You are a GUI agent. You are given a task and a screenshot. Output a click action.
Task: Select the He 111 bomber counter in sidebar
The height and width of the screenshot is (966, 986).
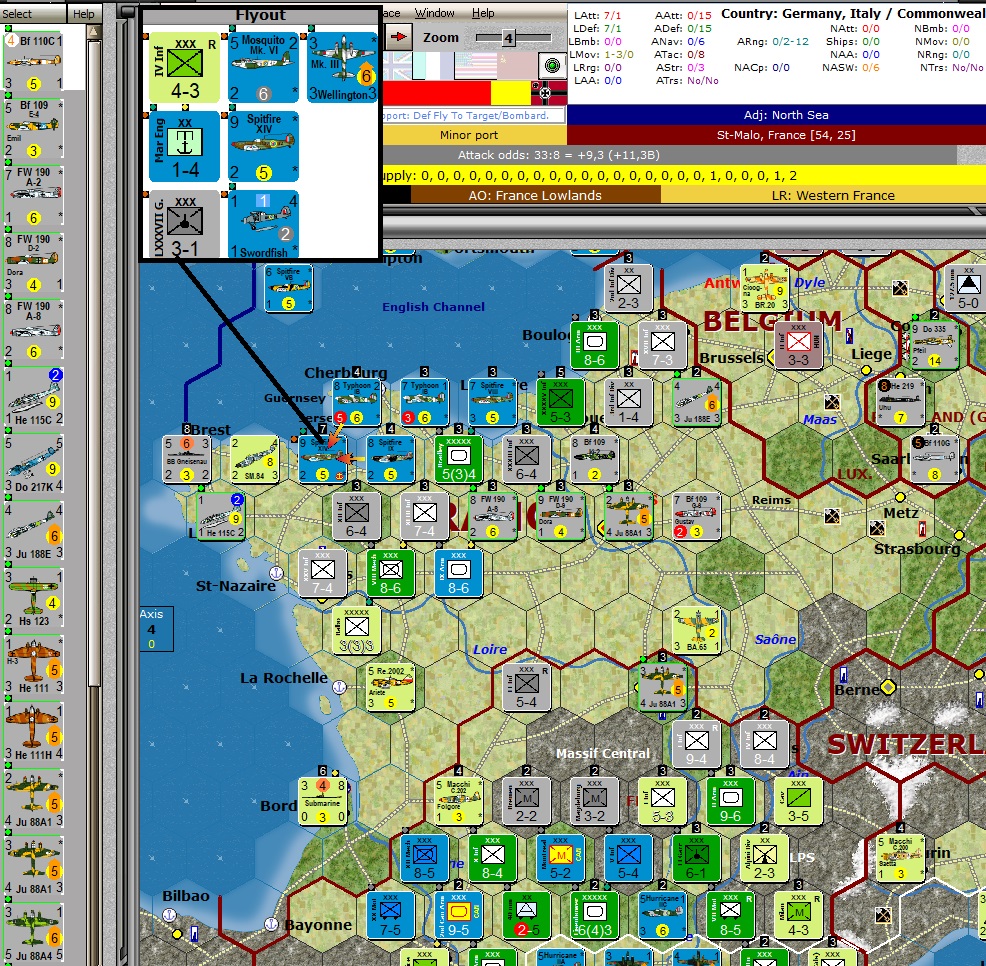[x=35, y=665]
